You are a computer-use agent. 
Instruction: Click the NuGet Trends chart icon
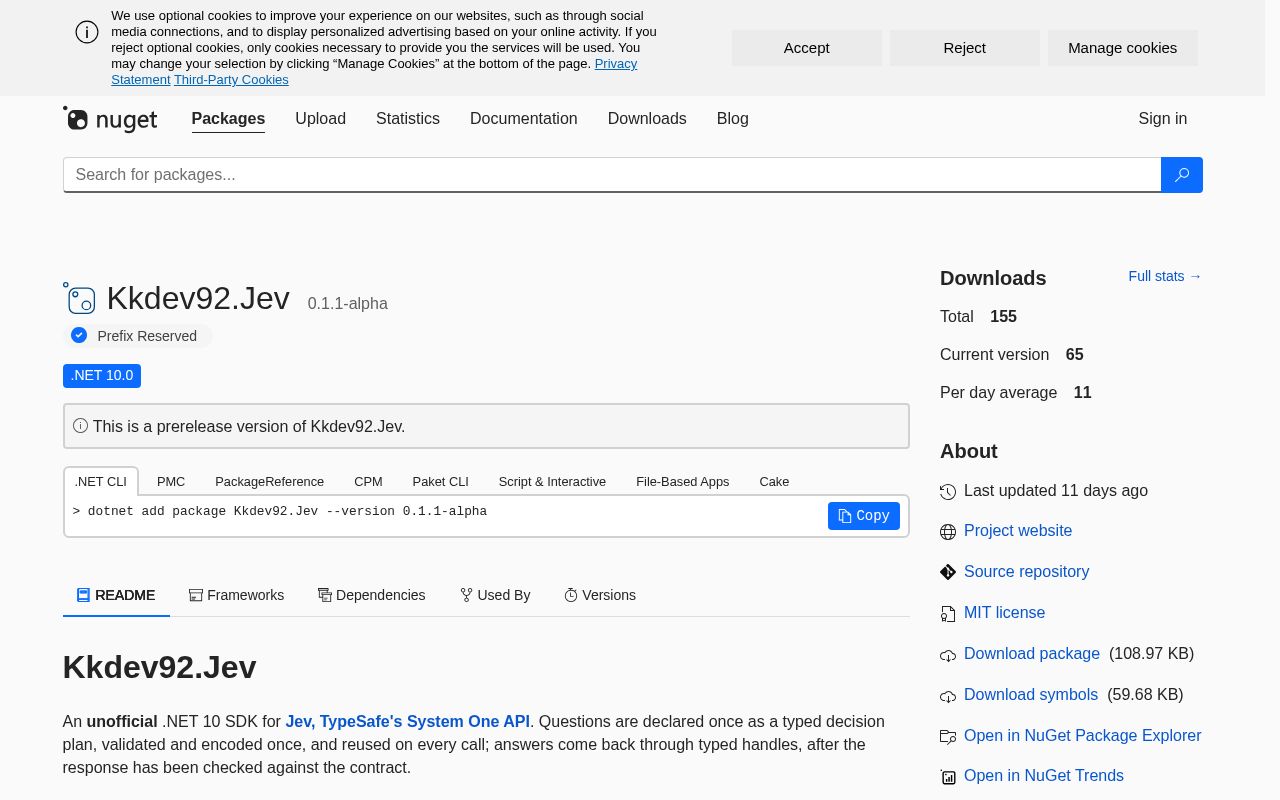[948, 777]
